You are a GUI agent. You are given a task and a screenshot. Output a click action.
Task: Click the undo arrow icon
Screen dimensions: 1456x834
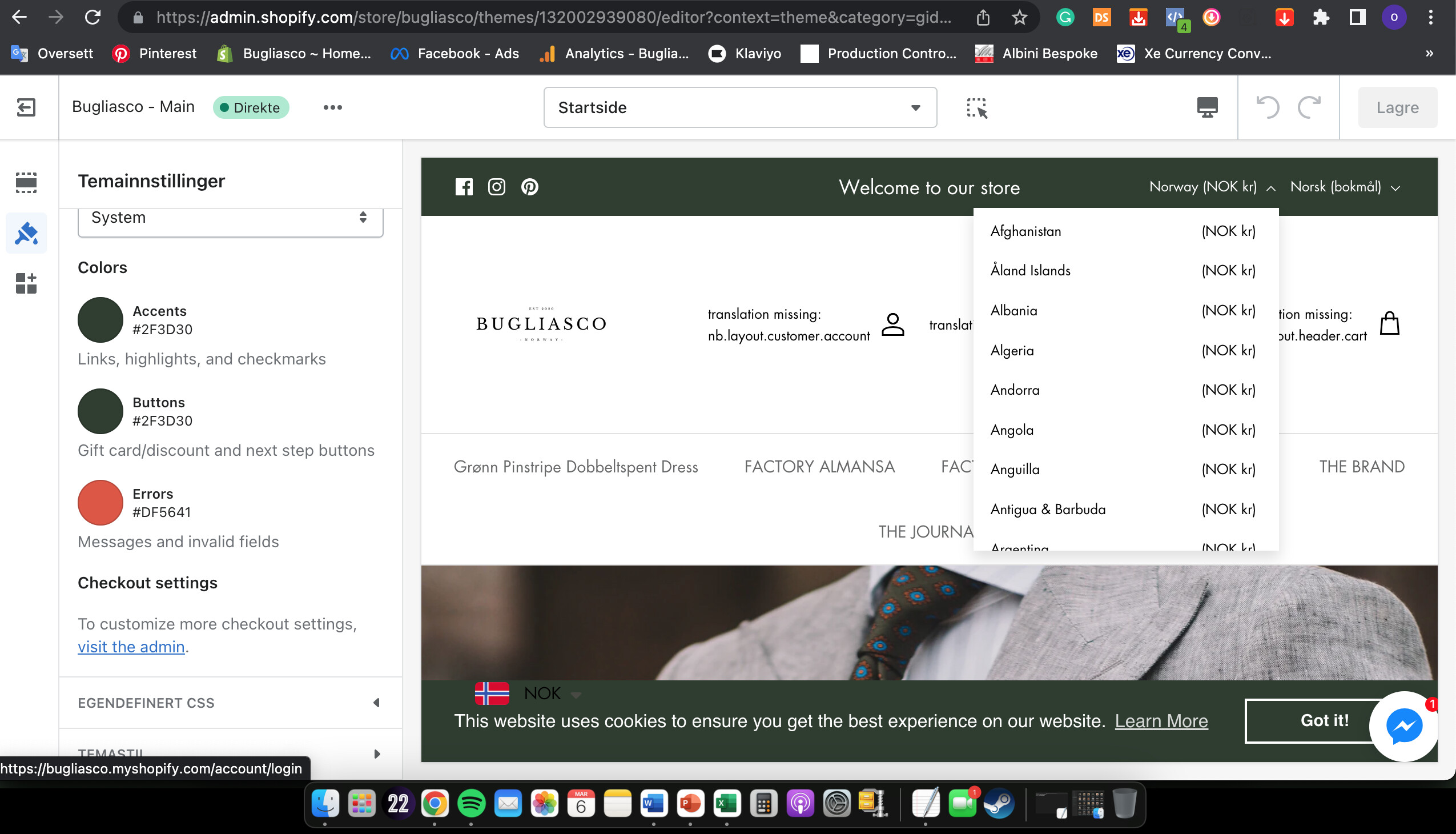pos(1268,107)
